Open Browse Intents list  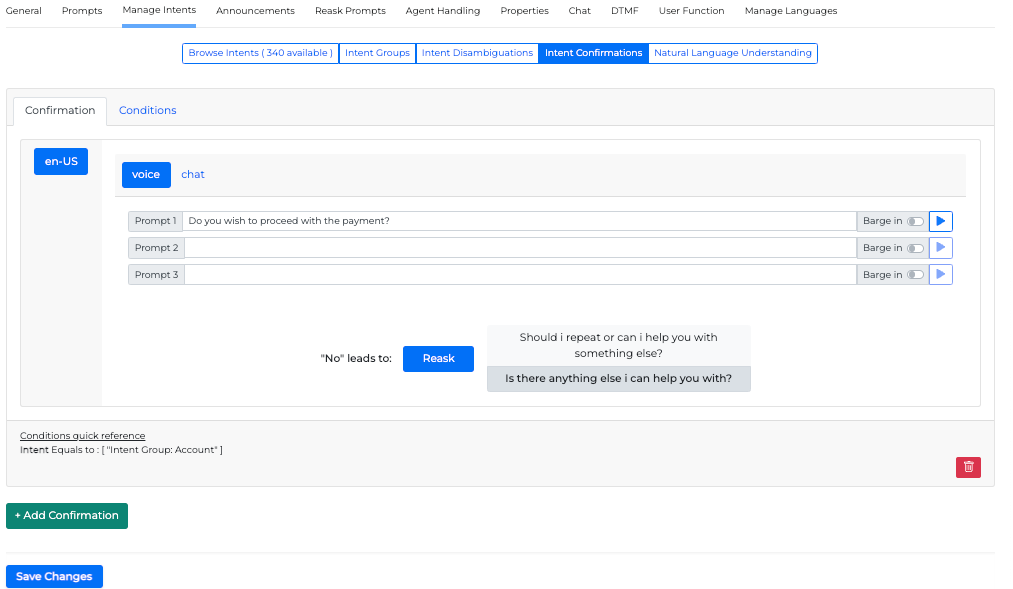pyautogui.click(x=260, y=53)
